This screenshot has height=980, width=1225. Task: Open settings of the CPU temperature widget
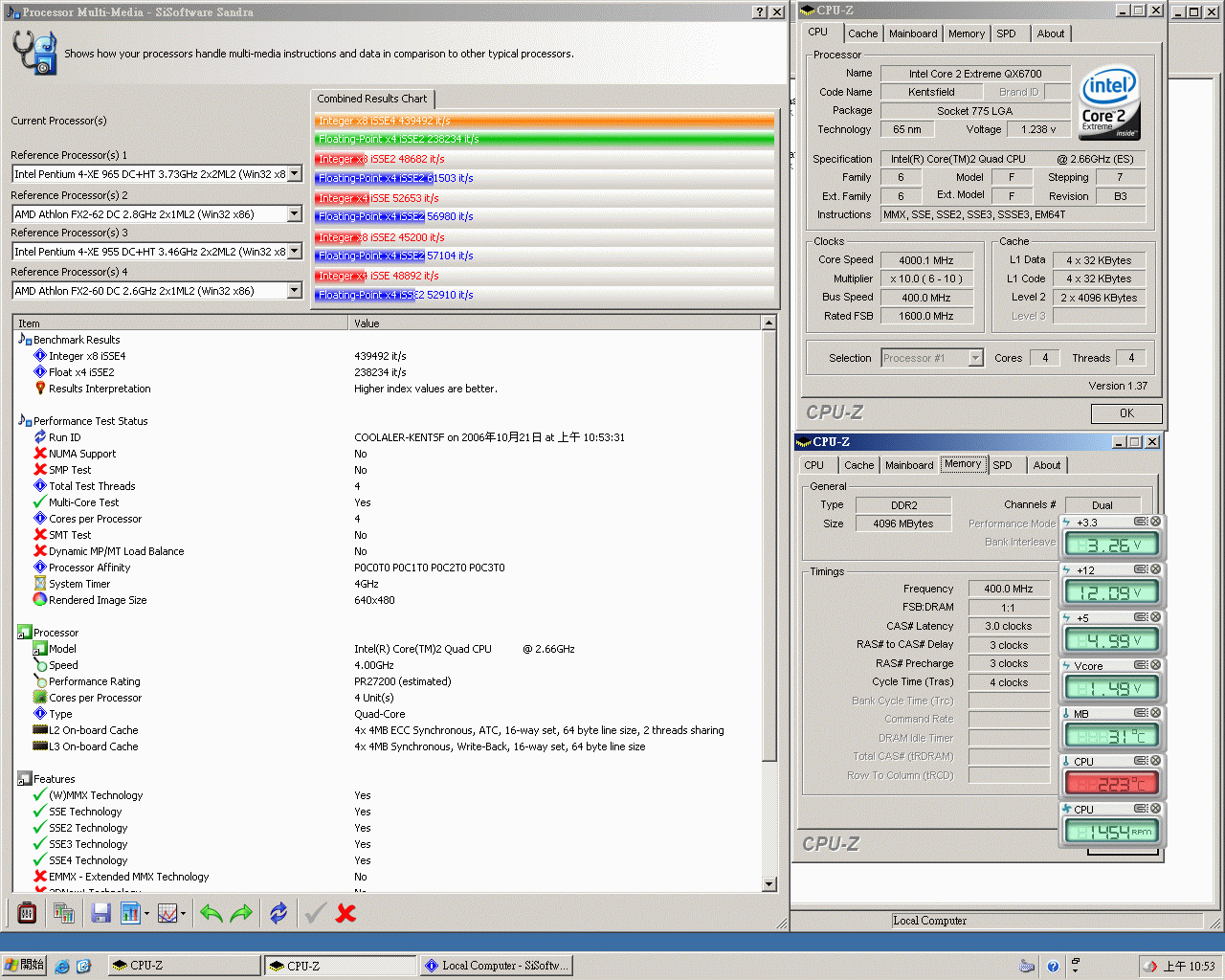pyautogui.click(x=1141, y=761)
